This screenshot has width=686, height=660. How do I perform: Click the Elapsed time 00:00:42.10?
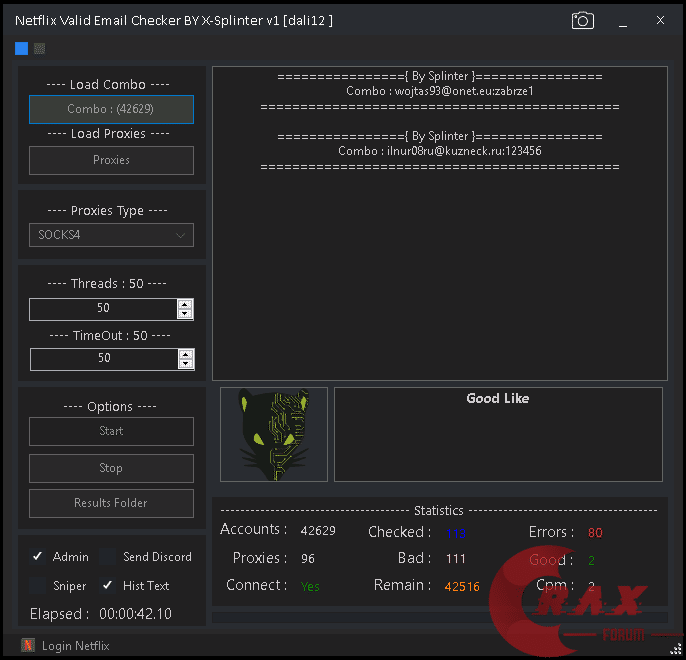point(136,614)
